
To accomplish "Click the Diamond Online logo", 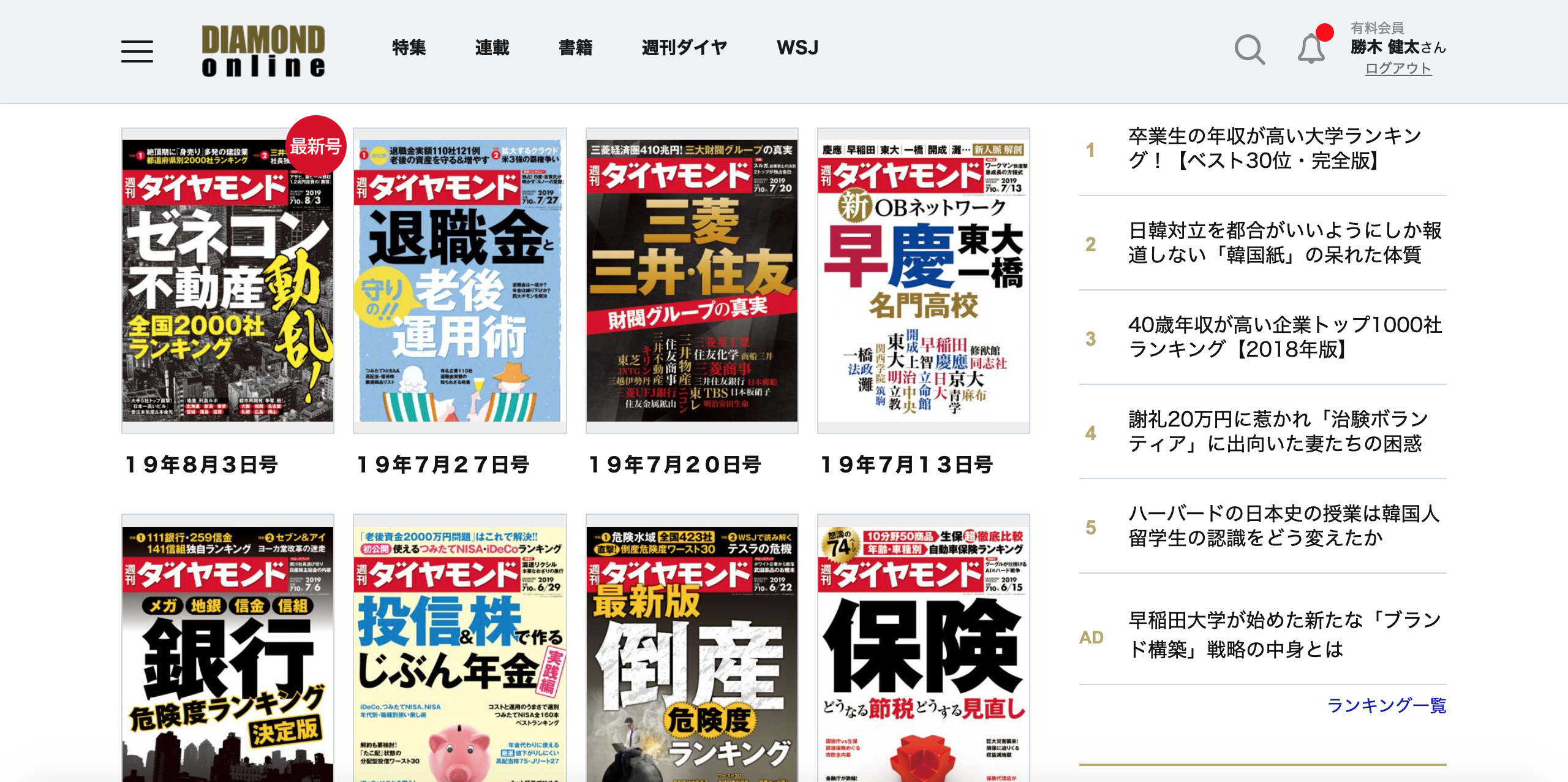I will click(263, 51).
